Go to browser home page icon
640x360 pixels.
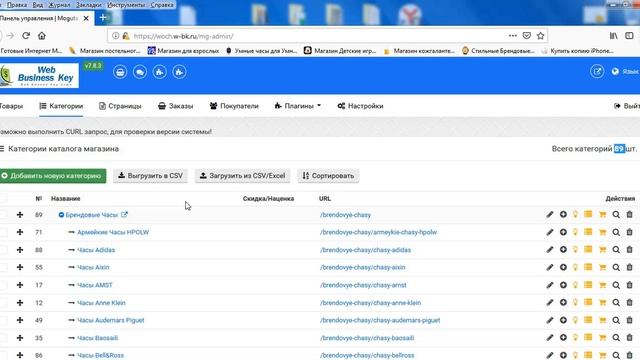42,36
